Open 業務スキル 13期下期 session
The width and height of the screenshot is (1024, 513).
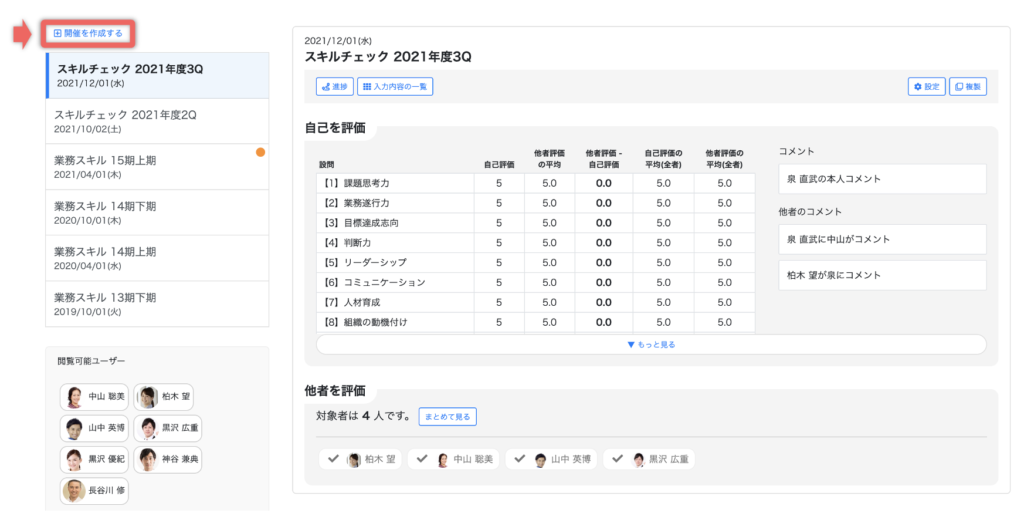coord(157,303)
